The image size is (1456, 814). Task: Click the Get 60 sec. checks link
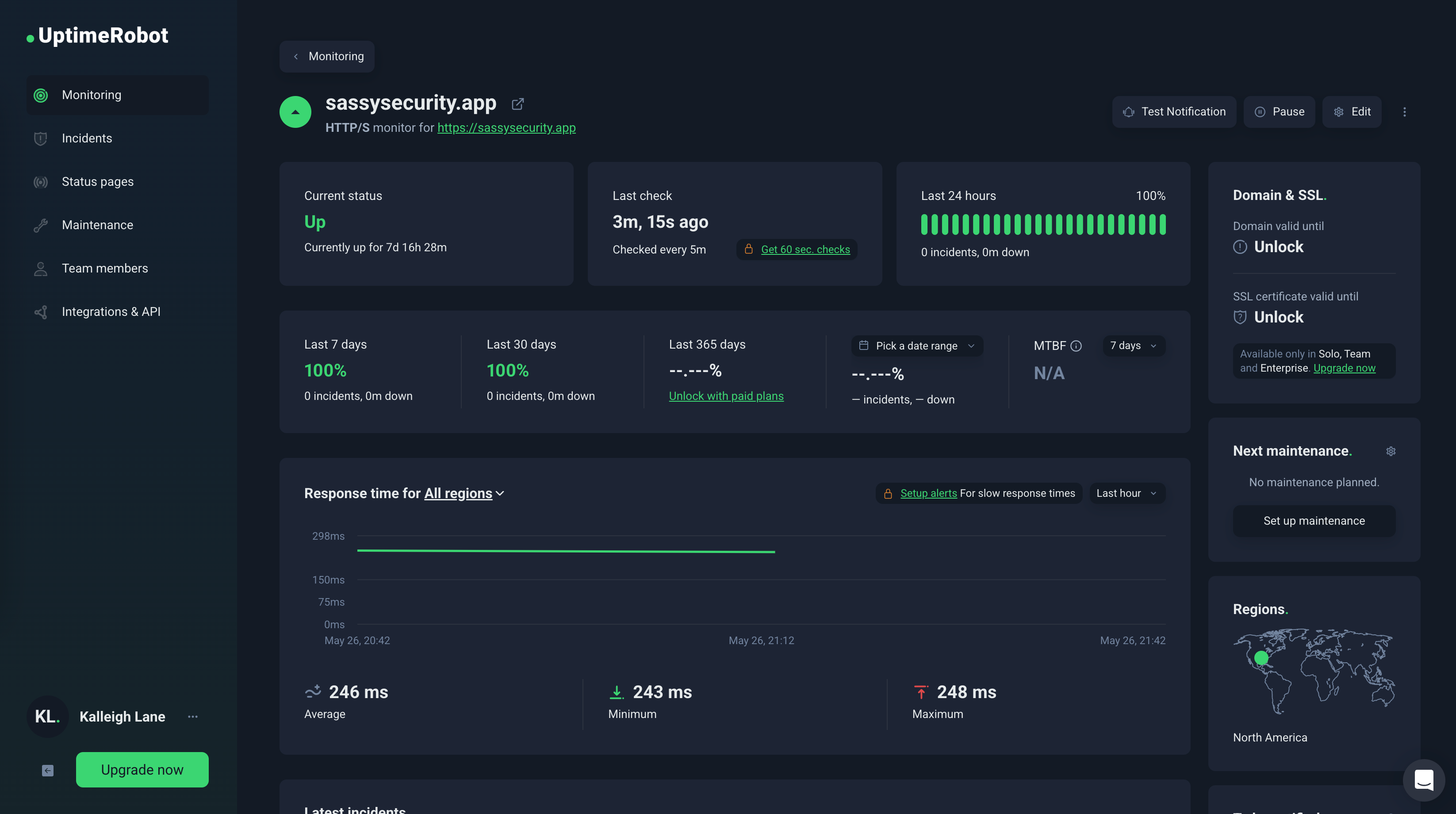click(x=805, y=250)
